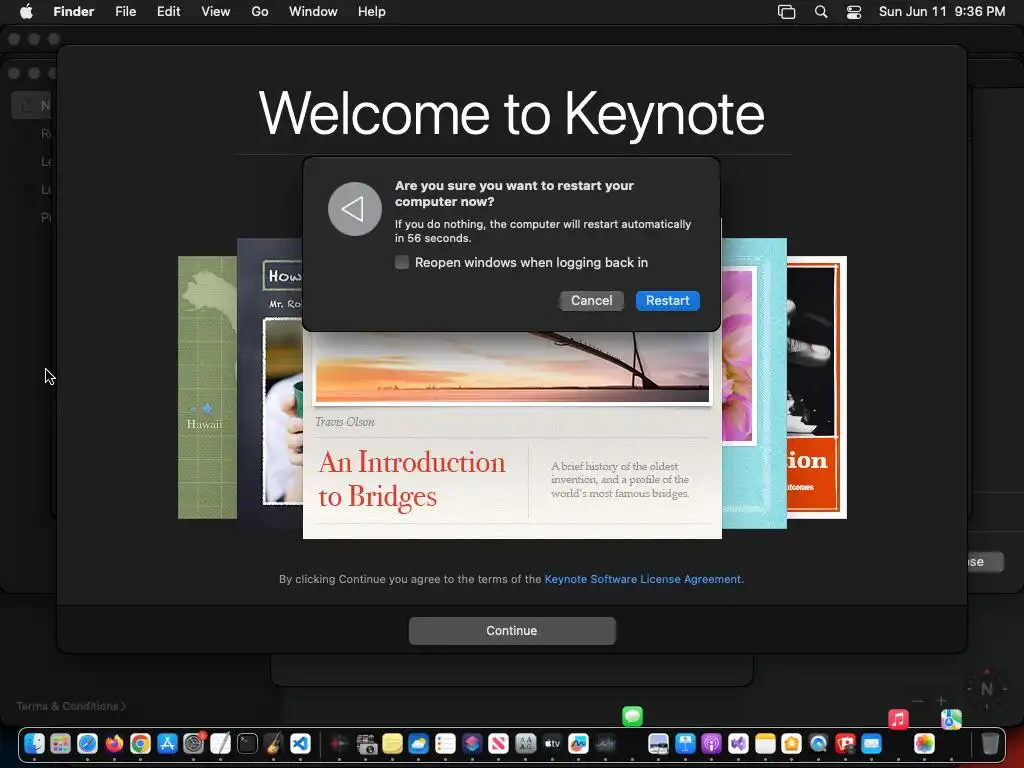This screenshot has width=1024, height=768.
Task: Click the bouncing Messages icon in the Dock
Action: [632, 716]
